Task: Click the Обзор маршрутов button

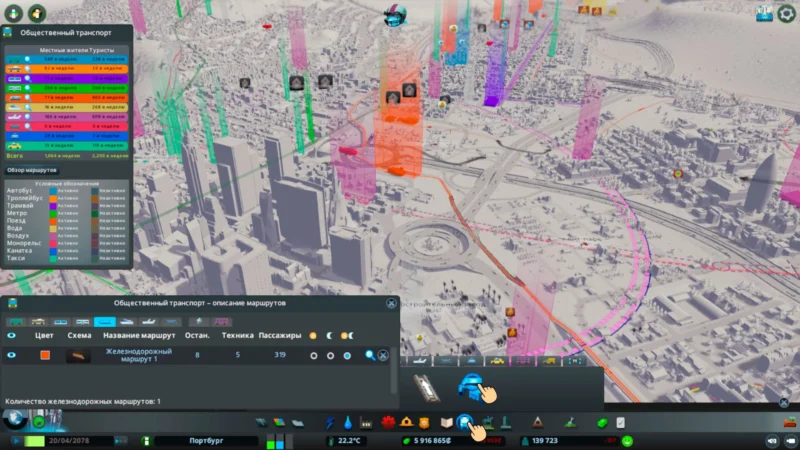Action: [32, 170]
